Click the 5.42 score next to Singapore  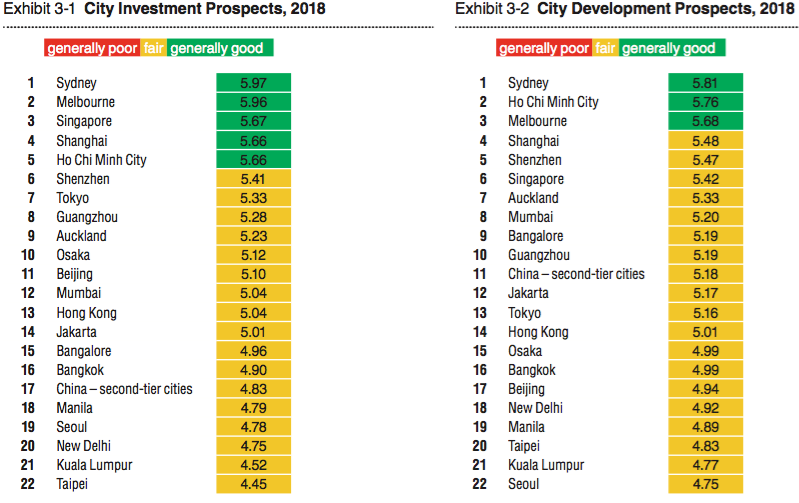pyautogui.click(x=705, y=179)
